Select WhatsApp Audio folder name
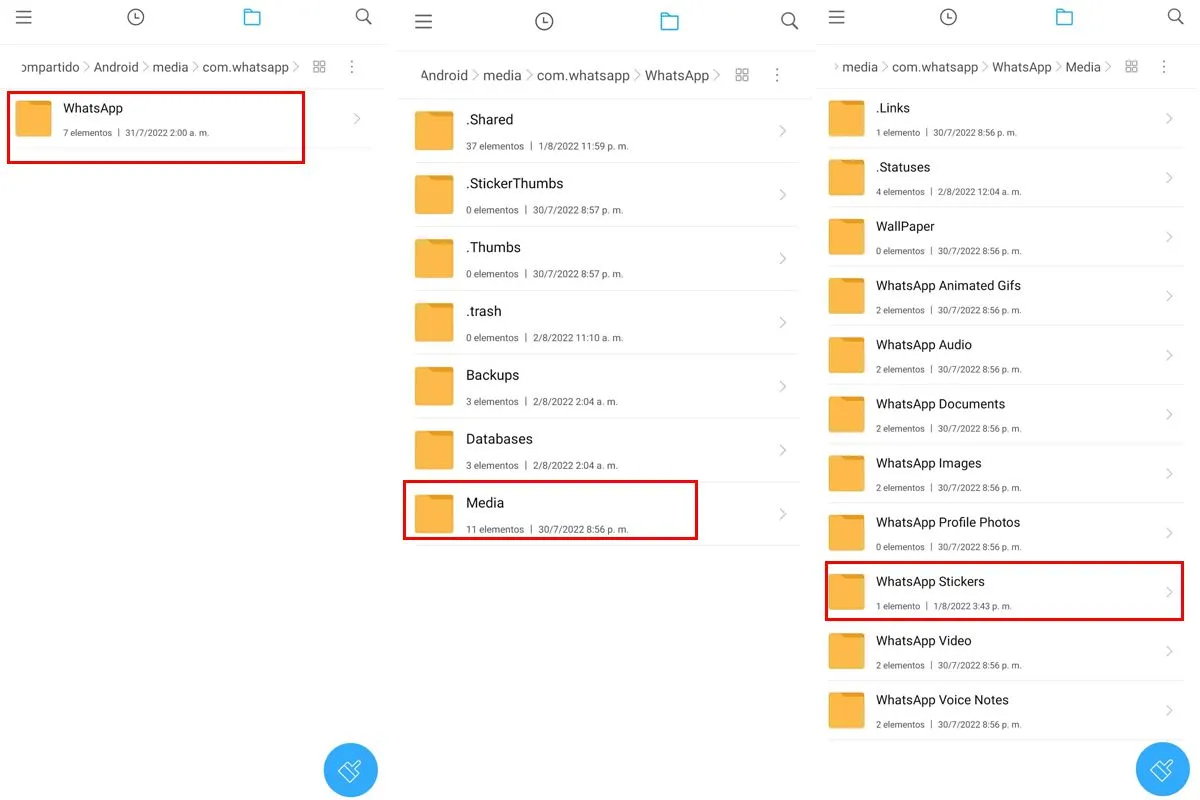The image size is (1200, 800). 924,345
